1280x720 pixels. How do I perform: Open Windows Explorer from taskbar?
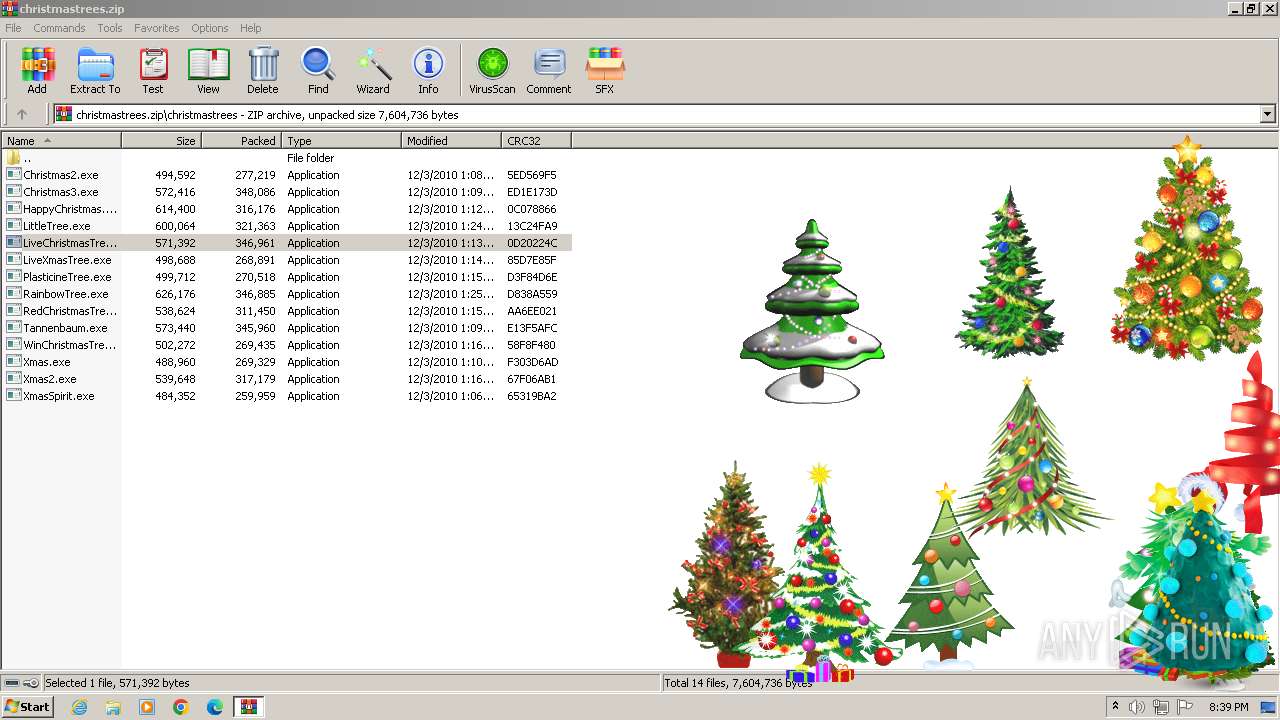click(113, 707)
